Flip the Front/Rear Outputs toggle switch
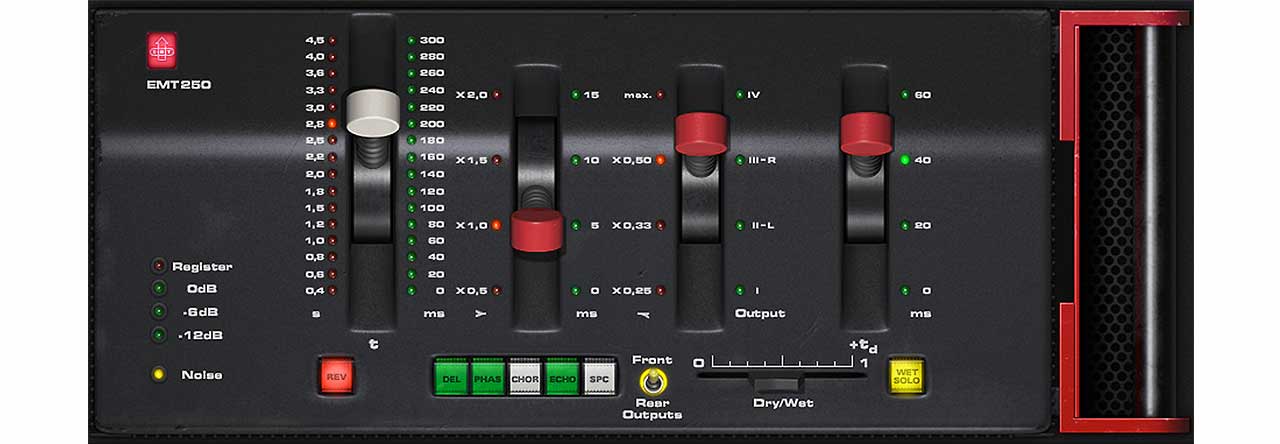The width and height of the screenshot is (1280, 444). pyautogui.click(x=652, y=381)
